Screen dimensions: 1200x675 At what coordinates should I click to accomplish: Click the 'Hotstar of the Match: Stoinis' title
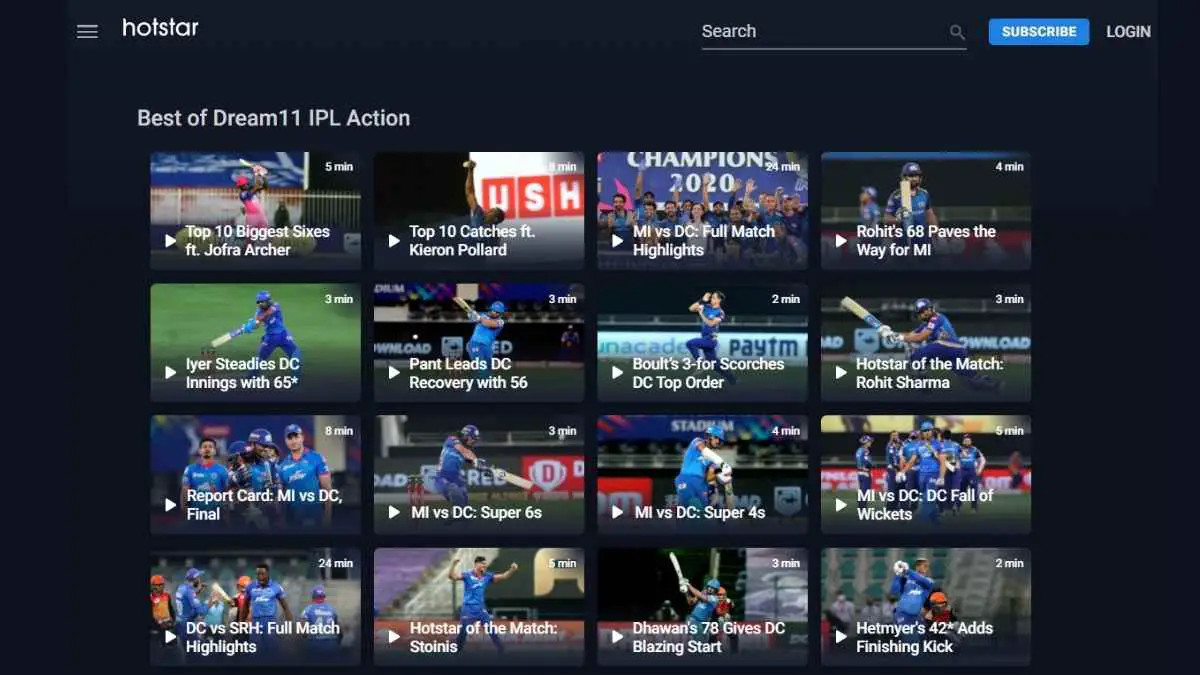point(484,637)
